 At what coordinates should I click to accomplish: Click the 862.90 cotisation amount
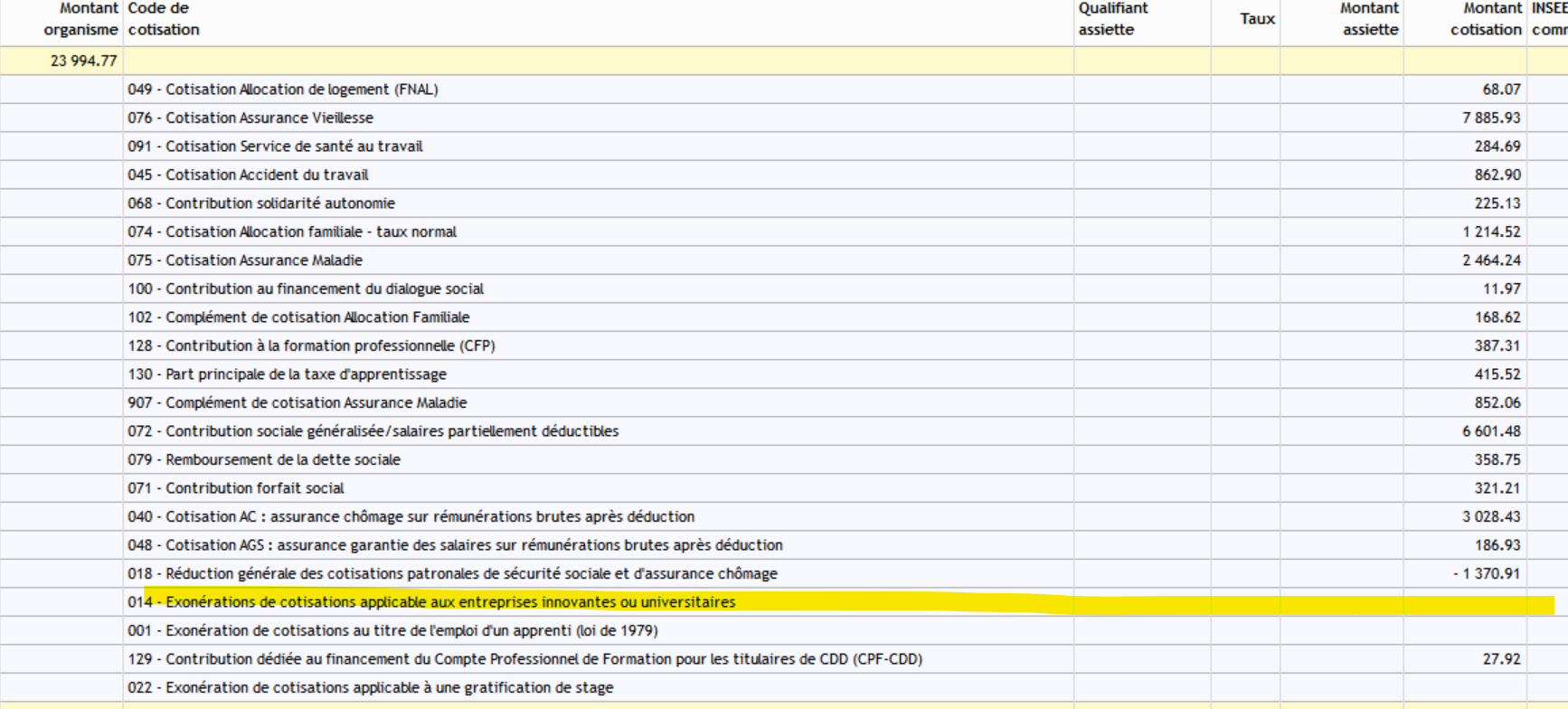tap(1497, 175)
